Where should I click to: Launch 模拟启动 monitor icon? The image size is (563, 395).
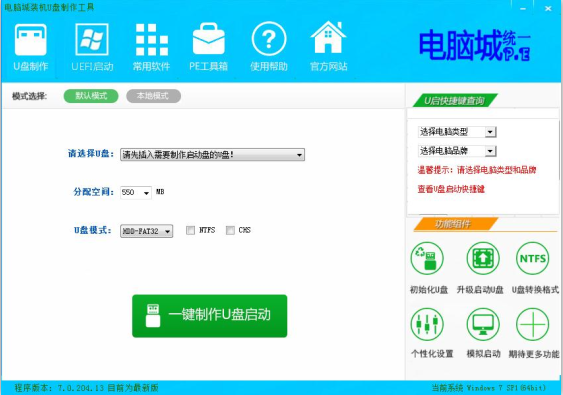[x=483, y=324]
